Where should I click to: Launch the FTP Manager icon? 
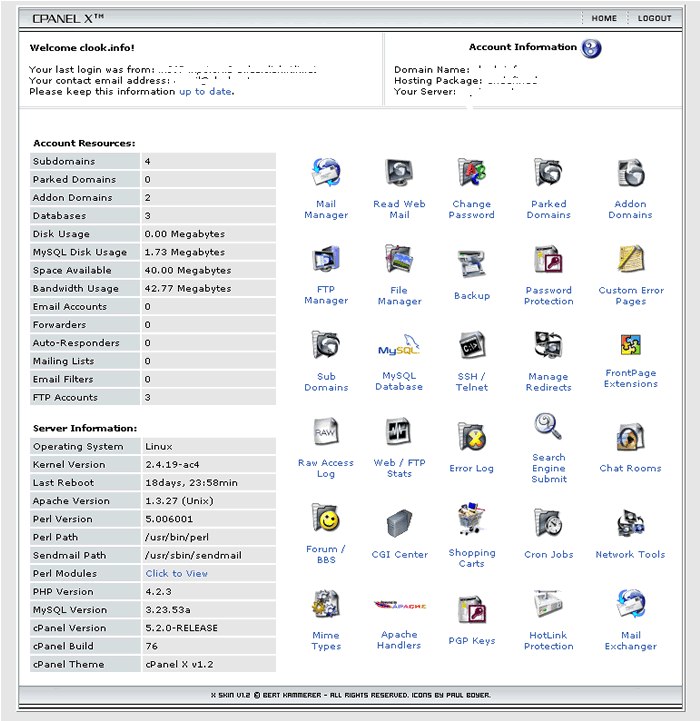coord(326,258)
